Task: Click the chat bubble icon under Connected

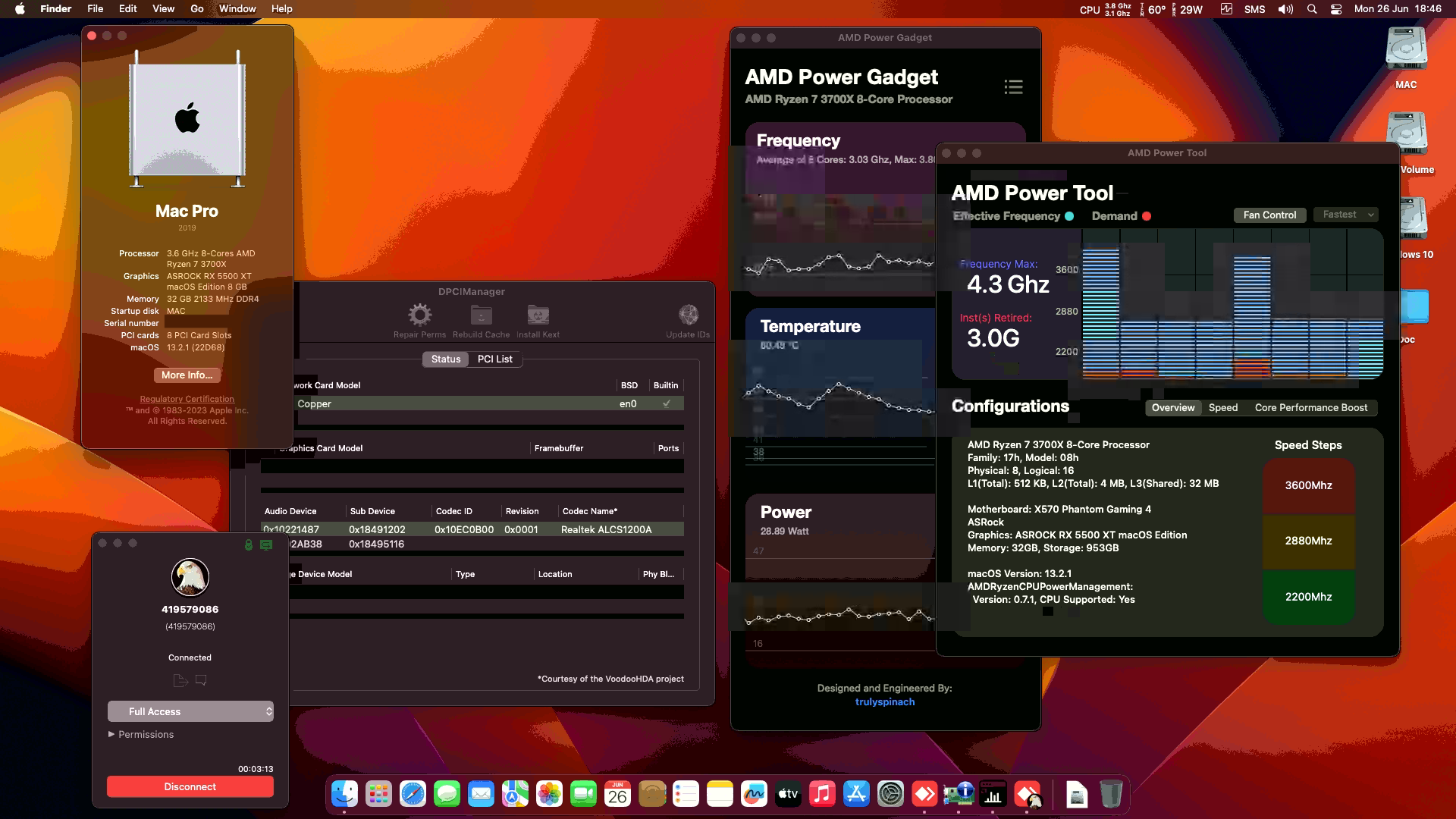Action: (201, 680)
